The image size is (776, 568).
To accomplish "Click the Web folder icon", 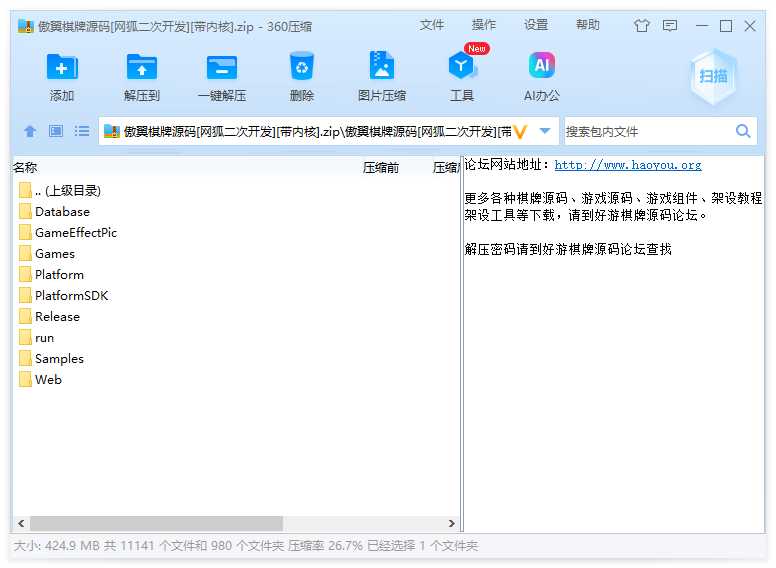I will coord(25,379).
